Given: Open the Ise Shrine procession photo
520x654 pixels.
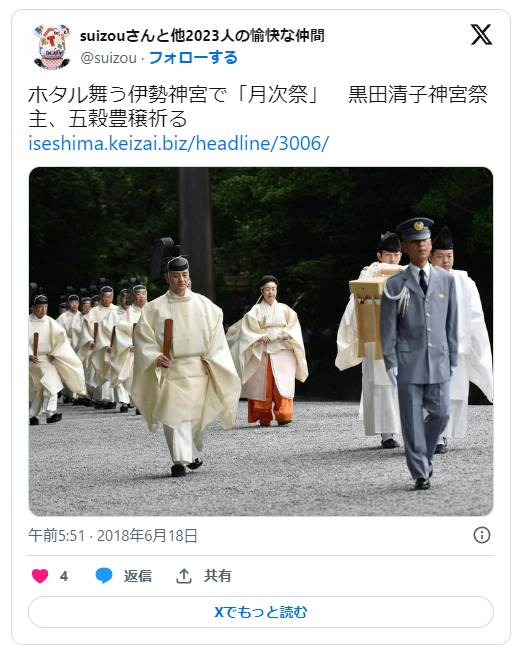Looking at the screenshot, I should tap(261, 341).
